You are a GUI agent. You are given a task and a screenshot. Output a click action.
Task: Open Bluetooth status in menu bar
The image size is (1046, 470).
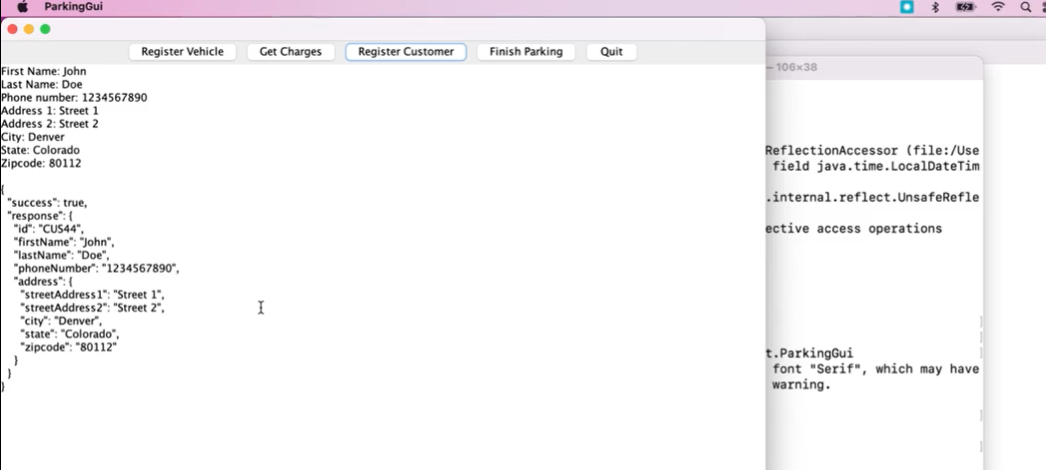tap(935, 7)
